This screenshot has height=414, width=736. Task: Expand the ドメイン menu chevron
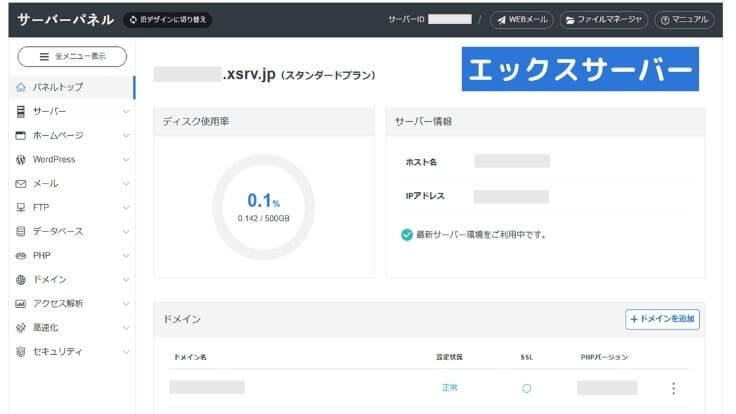click(x=126, y=280)
